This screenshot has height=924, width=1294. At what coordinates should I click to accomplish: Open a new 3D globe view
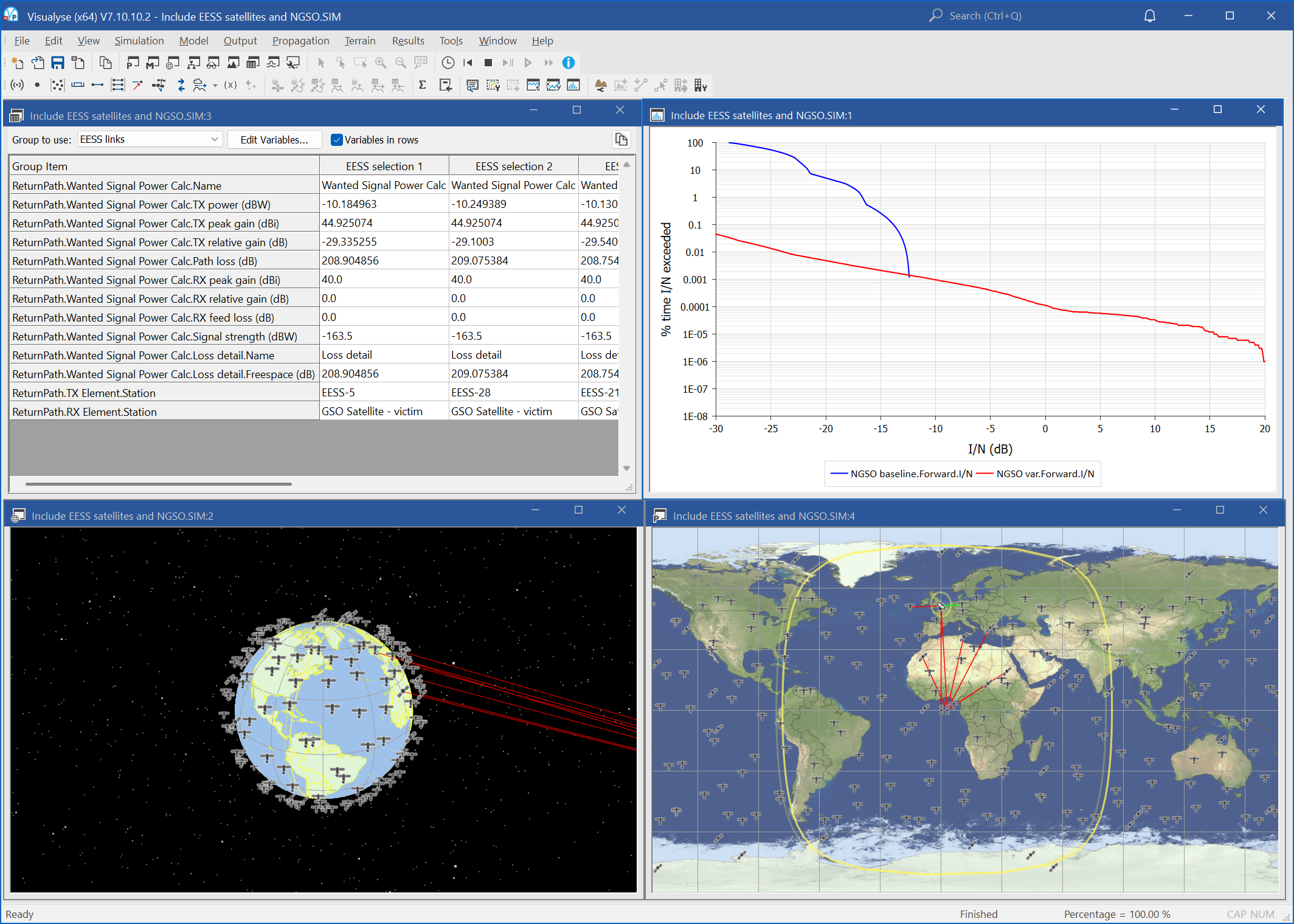pos(173,63)
